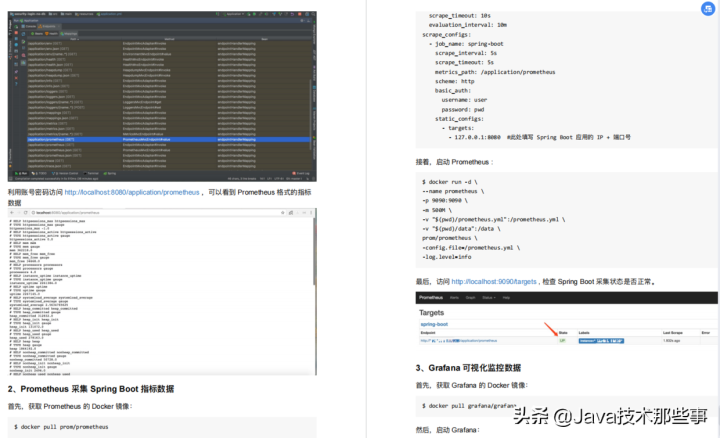Image resolution: width=720 pixels, height=438 pixels.
Task: Click 'password: pwd' config line
Action: [462, 110]
